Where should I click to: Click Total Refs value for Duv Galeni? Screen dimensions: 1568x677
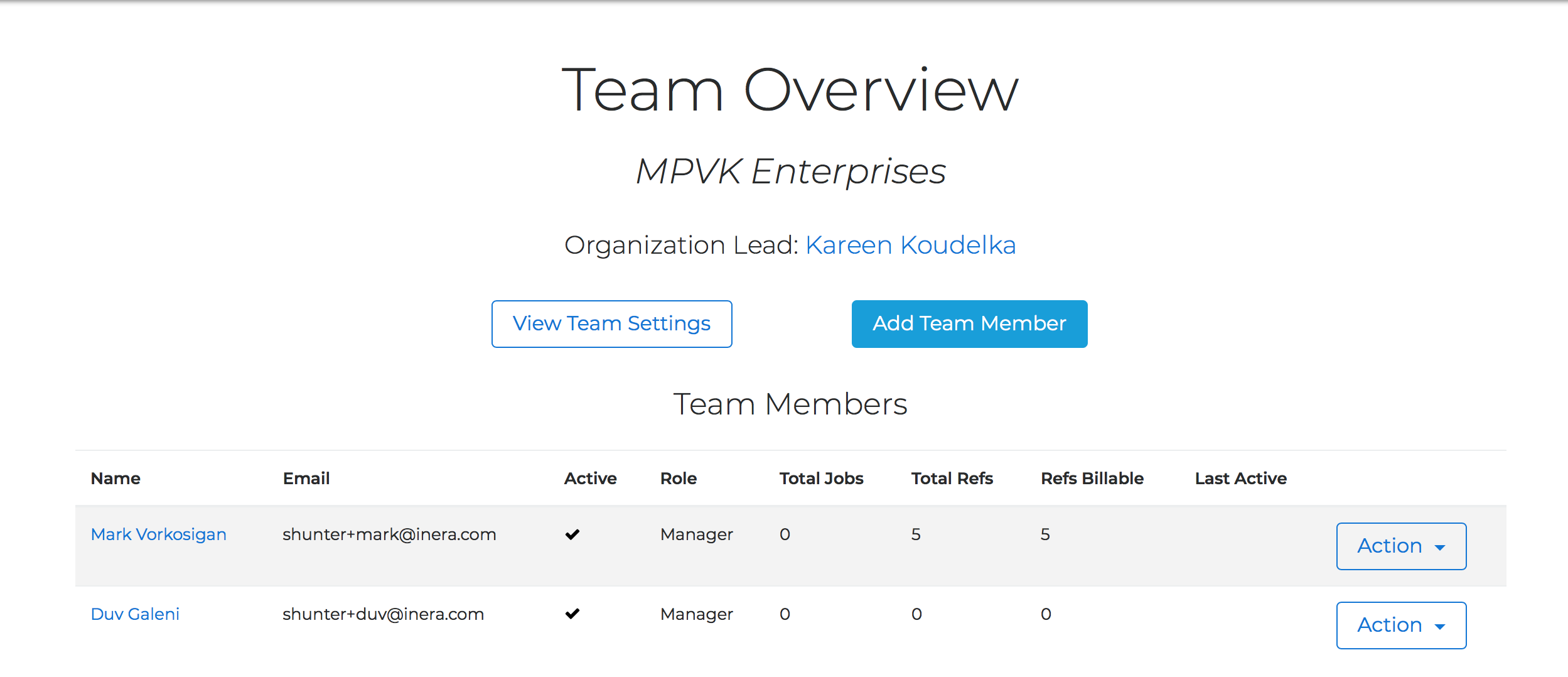[916, 614]
